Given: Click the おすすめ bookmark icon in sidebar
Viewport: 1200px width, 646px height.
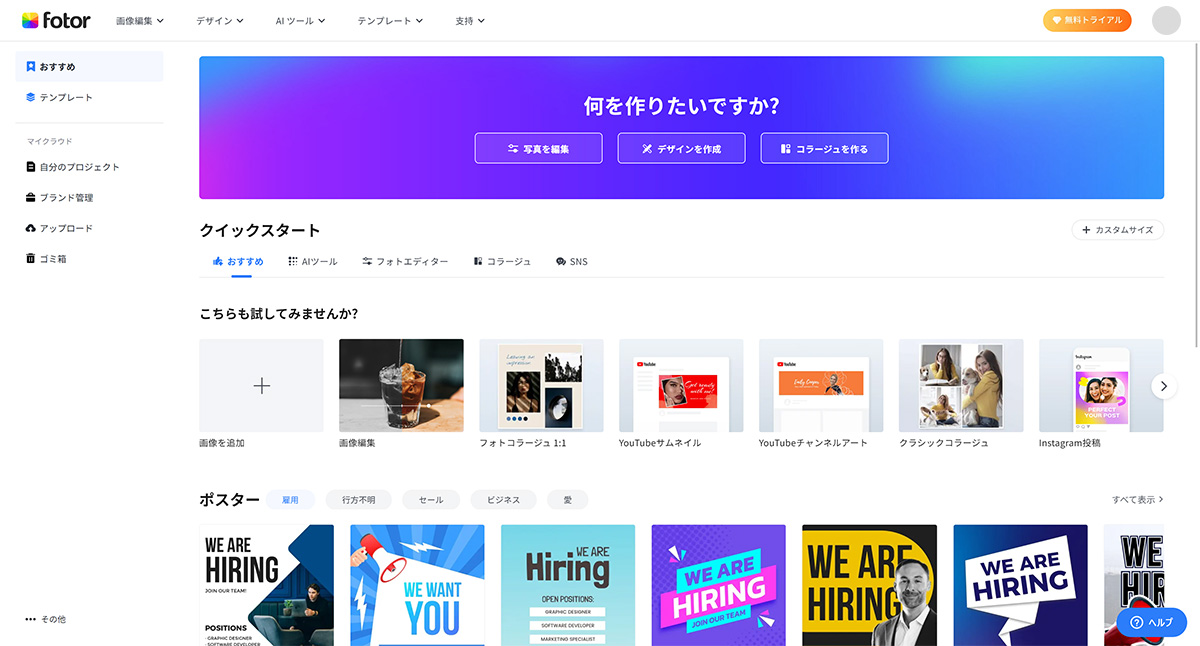Looking at the screenshot, I should 31,67.
